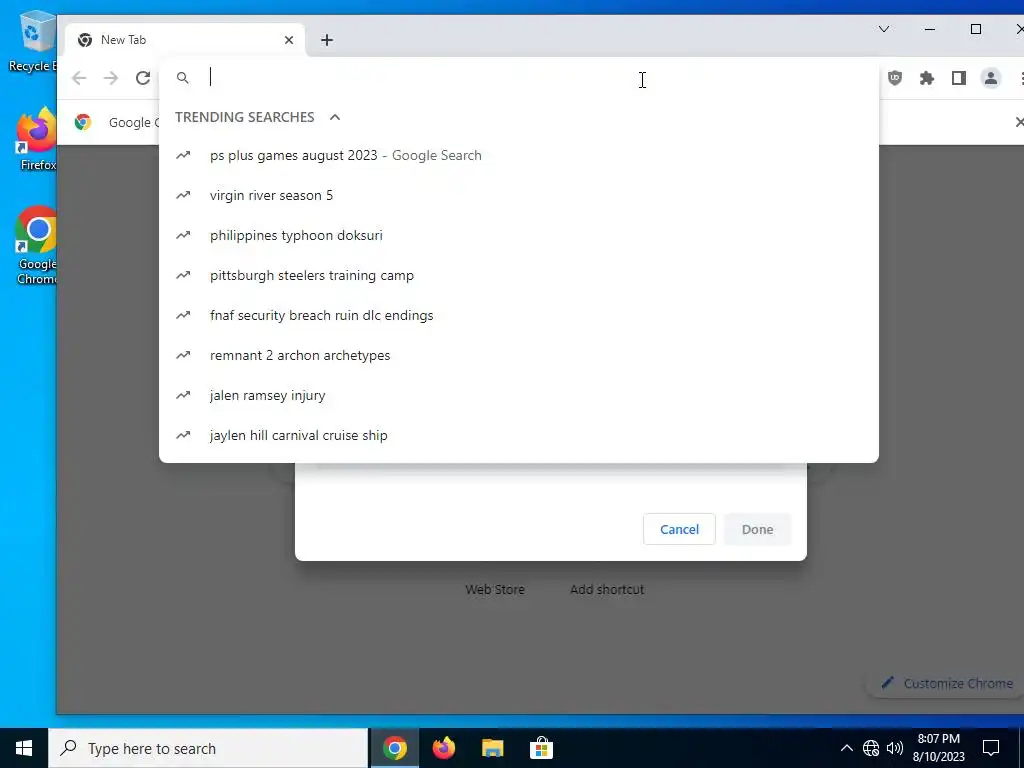Select the Google Chrome desktop shortcut
The image size is (1024, 768).
click(x=37, y=245)
